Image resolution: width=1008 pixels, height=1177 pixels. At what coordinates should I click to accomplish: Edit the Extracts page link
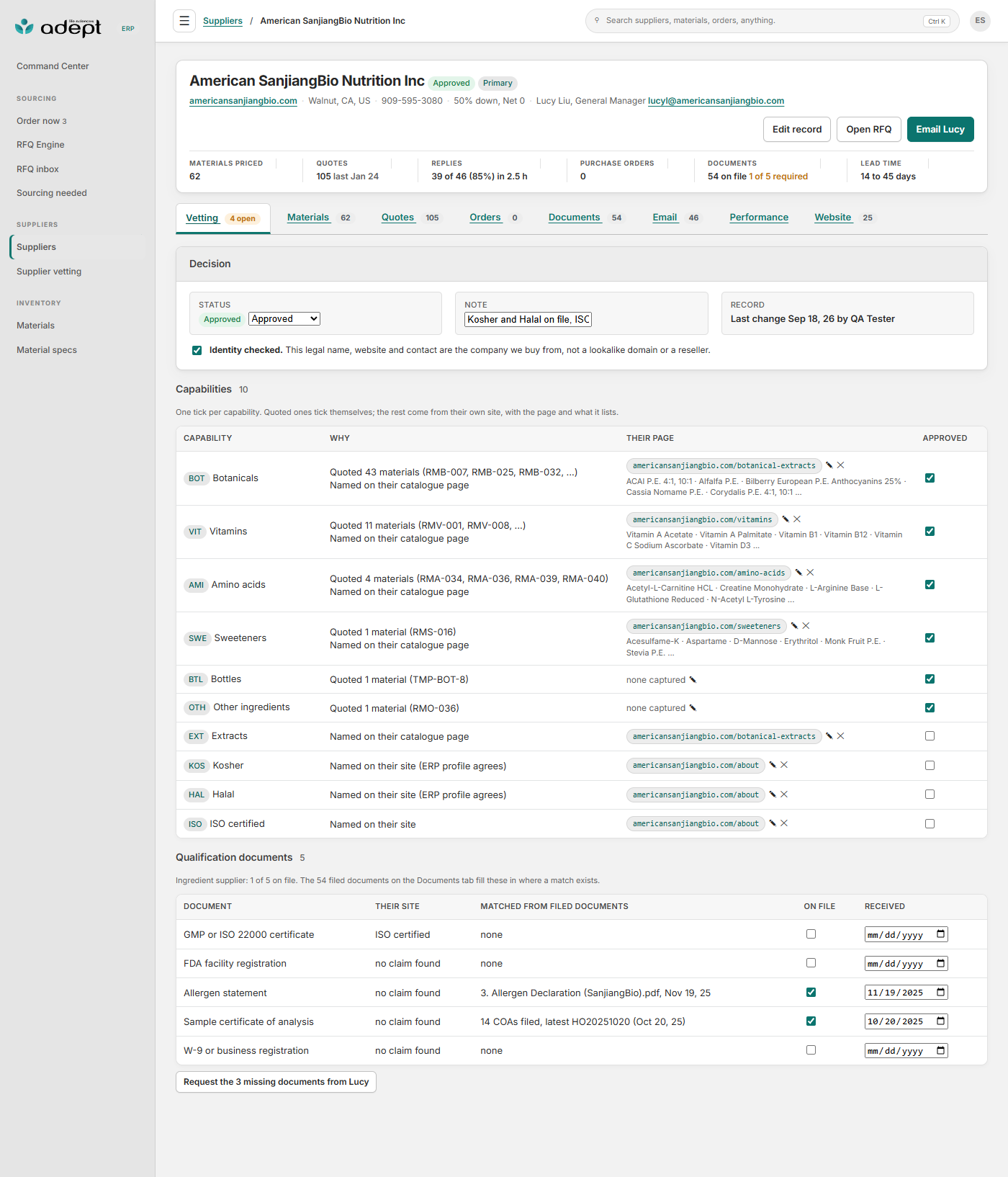829,736
